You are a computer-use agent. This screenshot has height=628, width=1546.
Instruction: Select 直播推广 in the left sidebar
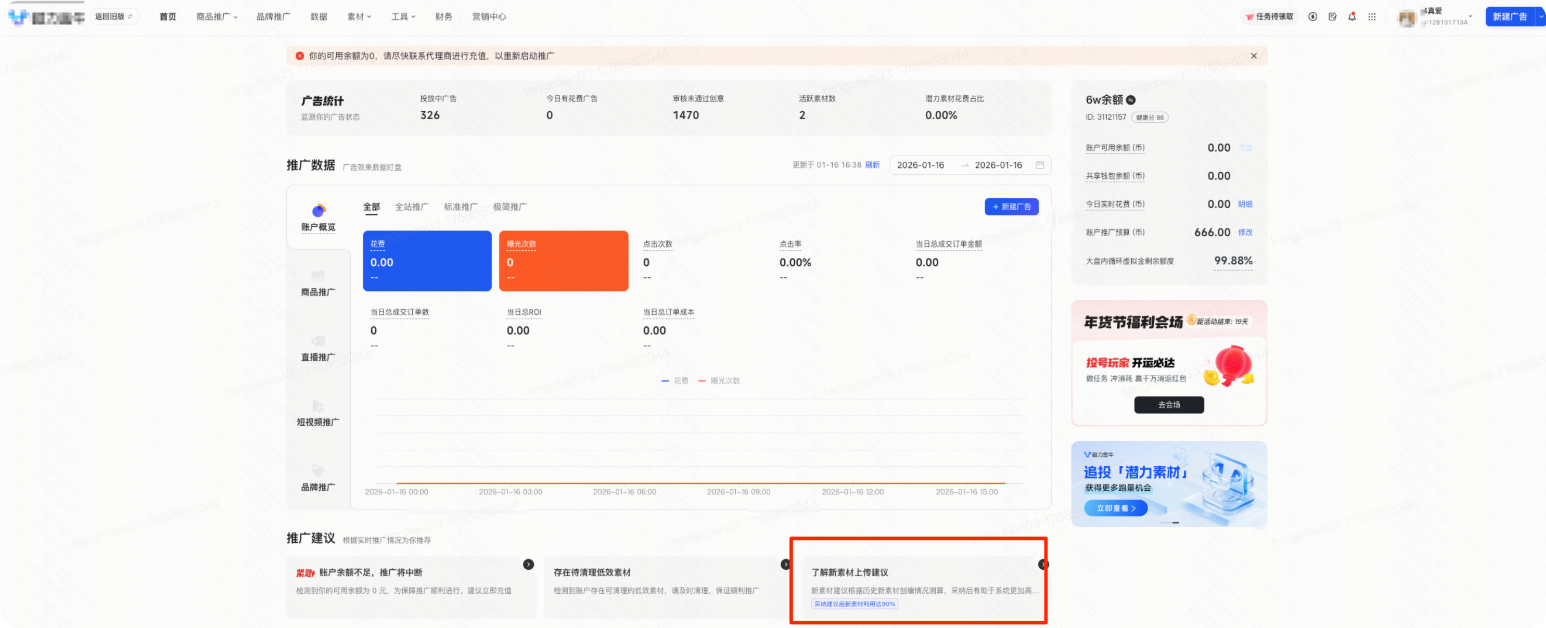pyautogui.click(x=318, y=355)
